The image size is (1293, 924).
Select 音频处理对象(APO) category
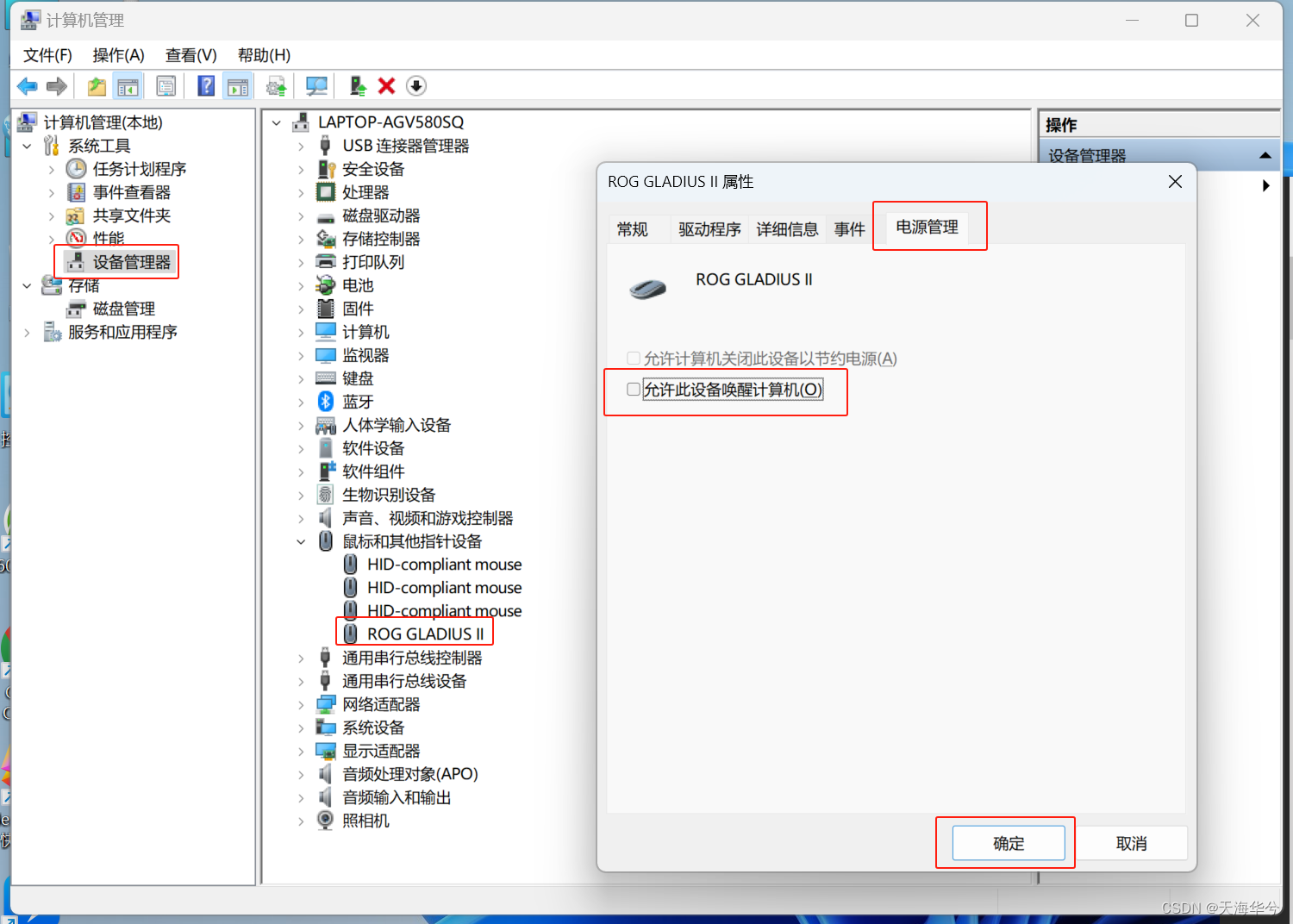coord(410,774)
